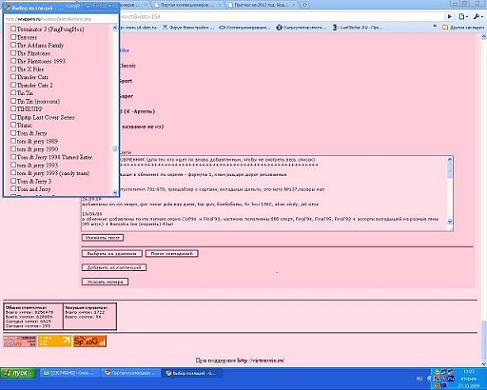487x390 pixels.
Task: Click the main browser address bar
Action: [x=282, y=16]
